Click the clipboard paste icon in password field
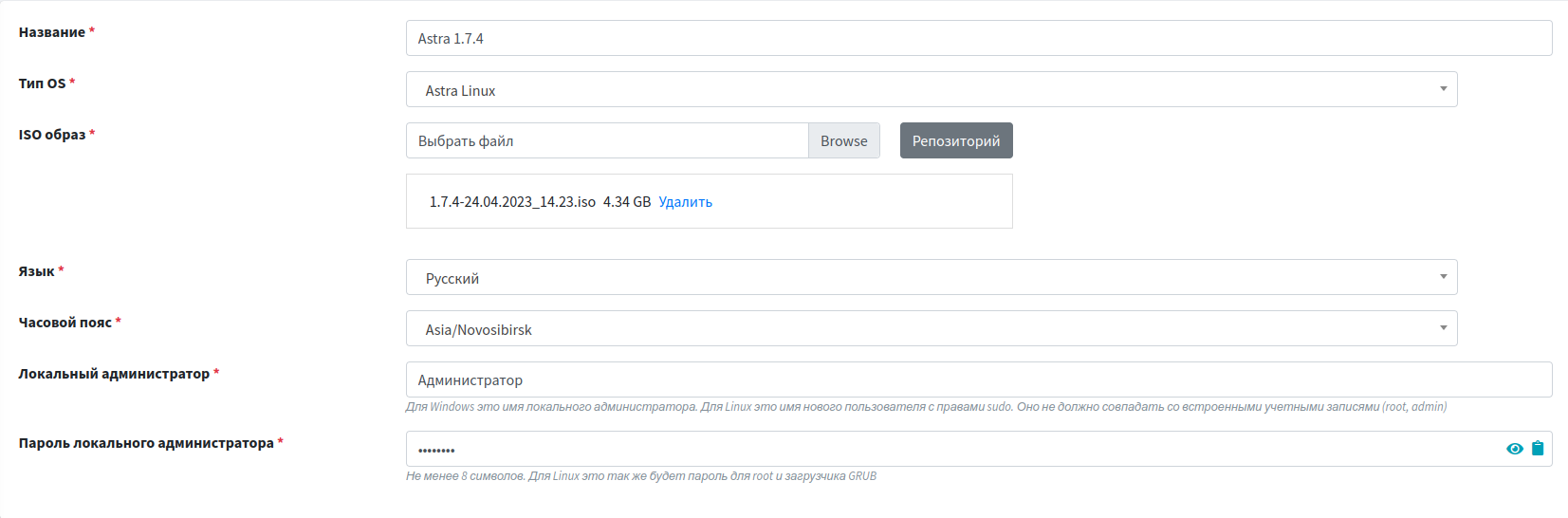This screenshot has width=1568, height=518. click(1538, 448)
